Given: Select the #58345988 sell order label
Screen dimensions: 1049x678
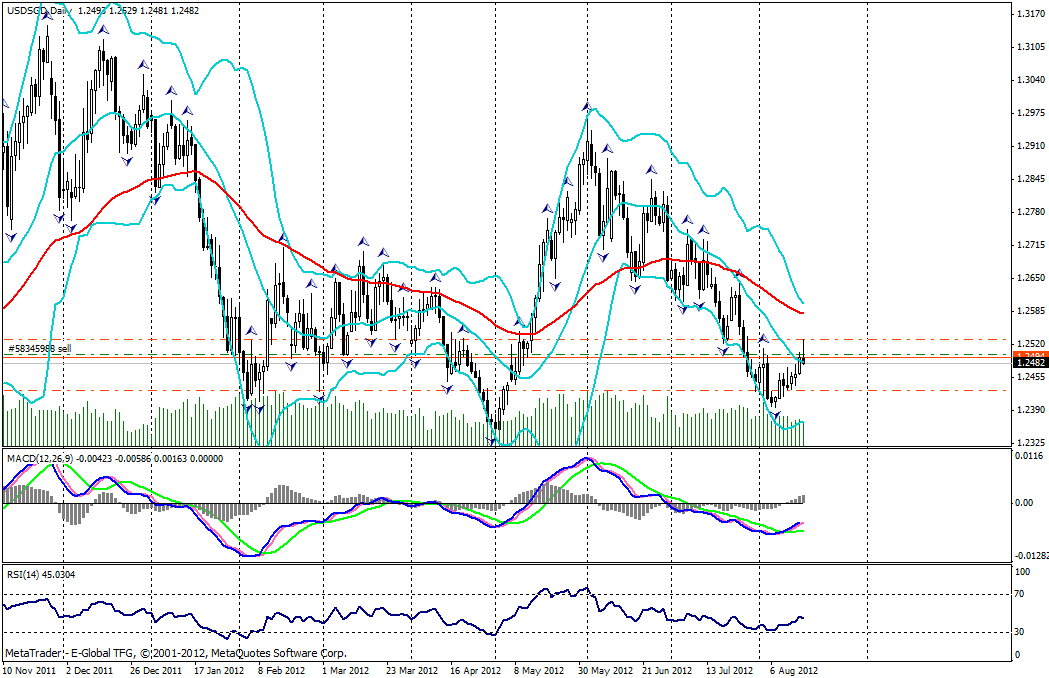Looking at the screenshot, I should [39, 349].
